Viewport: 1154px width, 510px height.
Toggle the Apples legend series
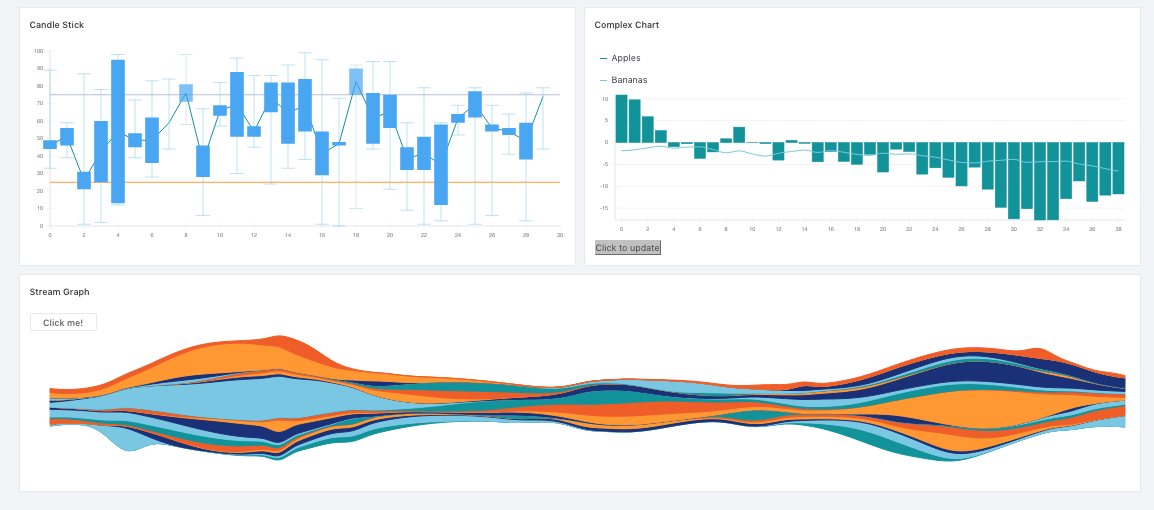[626, 58]
